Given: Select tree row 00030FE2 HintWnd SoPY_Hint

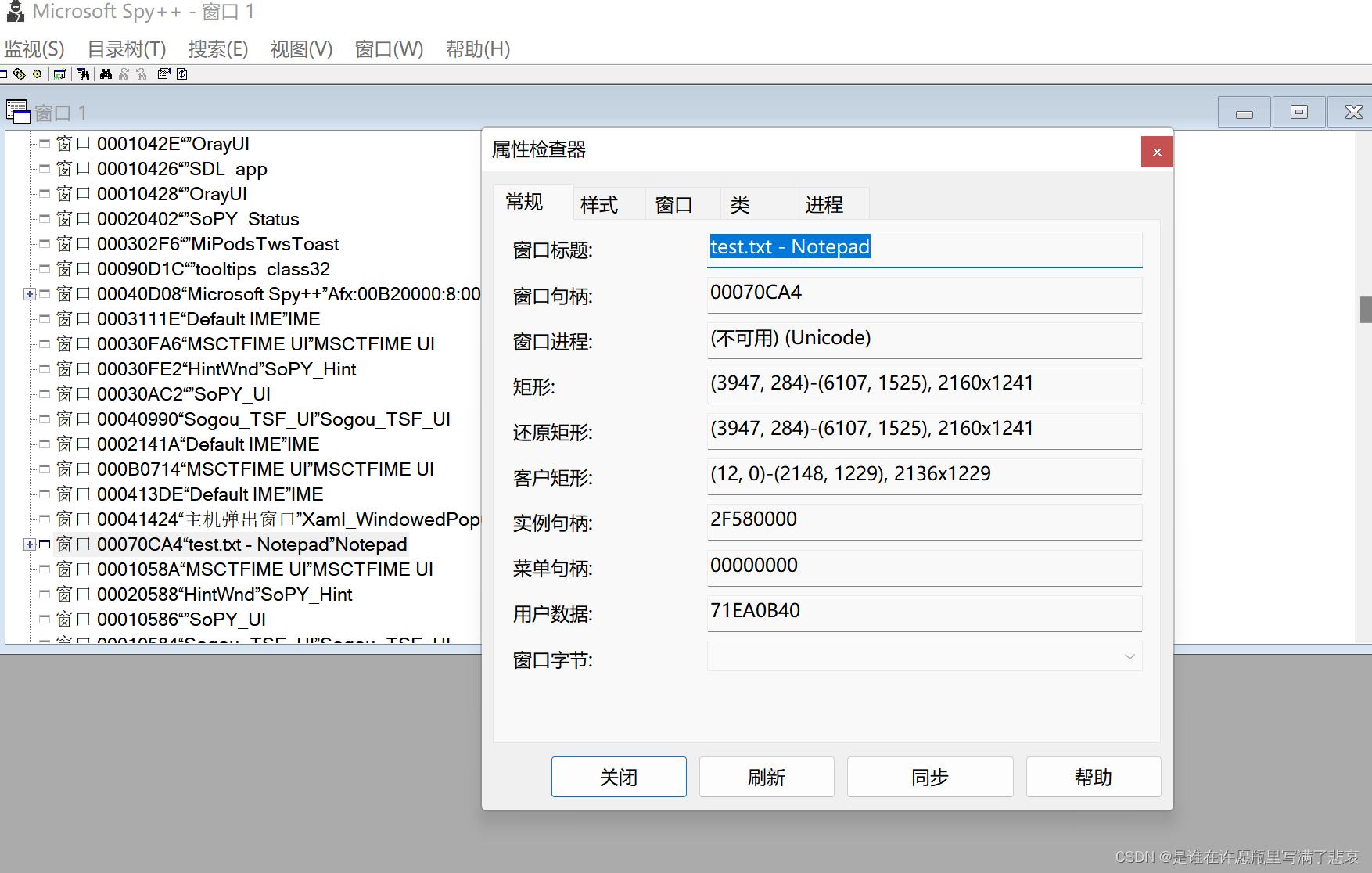Looking at the screenshot, I should [207, 369].
